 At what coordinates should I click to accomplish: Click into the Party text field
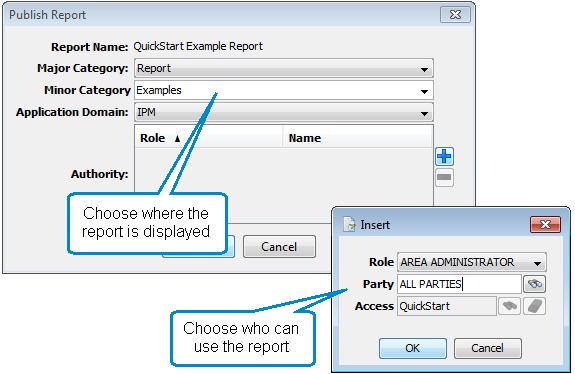[459, 284]
